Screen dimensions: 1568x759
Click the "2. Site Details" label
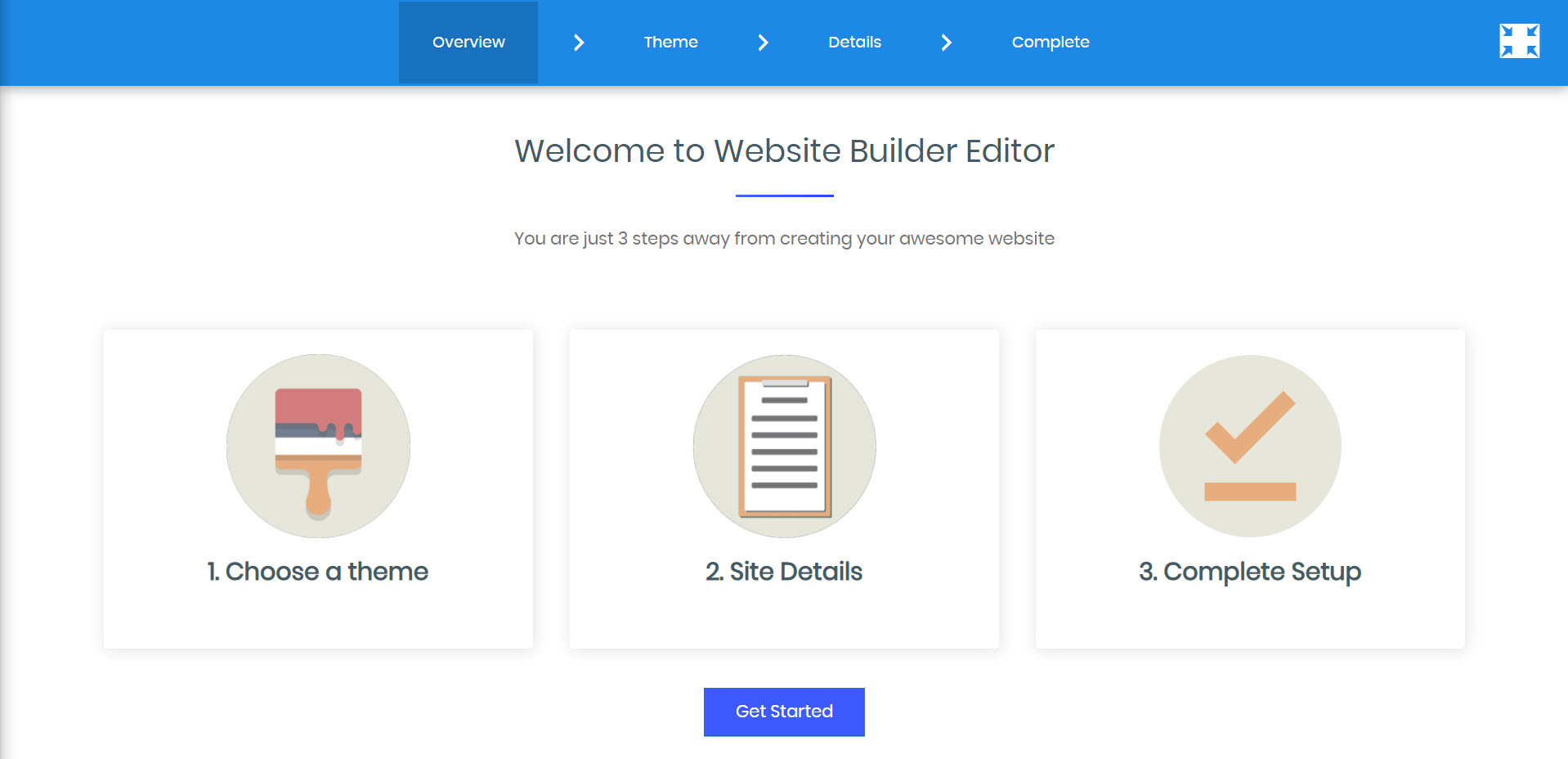pyautogui.click(x=784, y=571)
